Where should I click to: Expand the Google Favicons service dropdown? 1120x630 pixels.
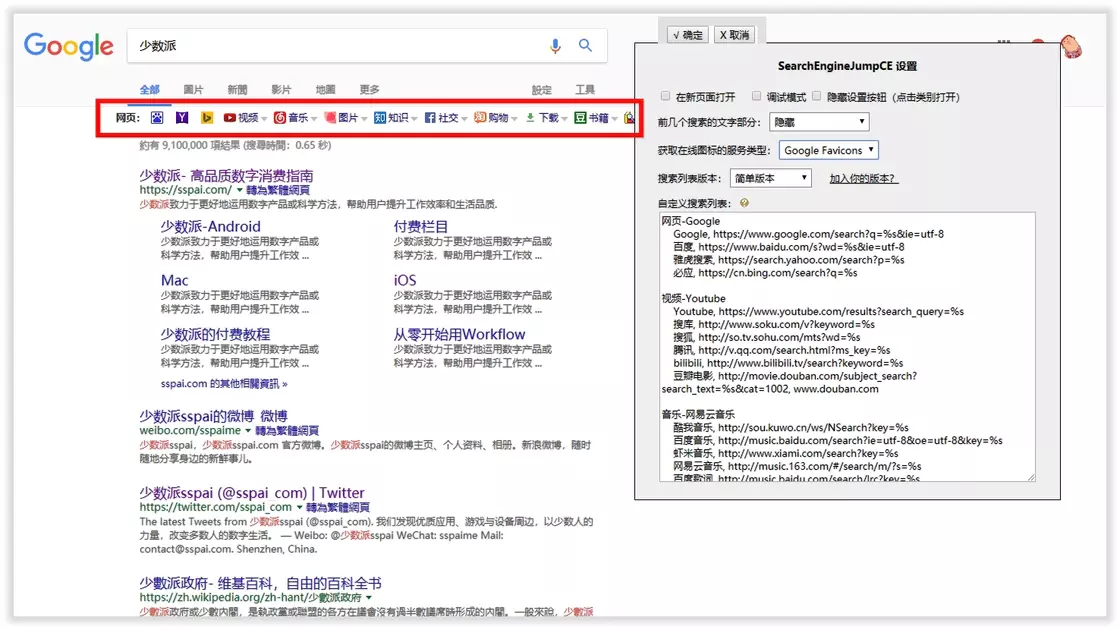[828, 151]
